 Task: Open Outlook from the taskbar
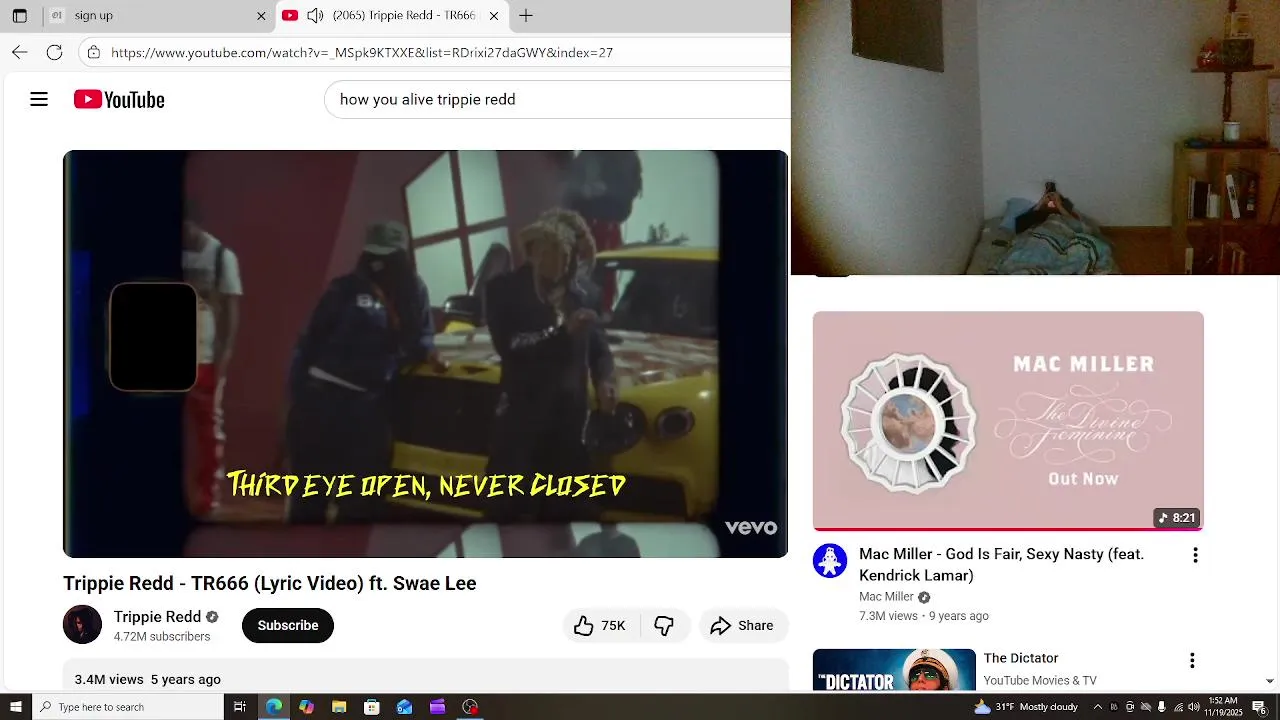pos(405,707)
